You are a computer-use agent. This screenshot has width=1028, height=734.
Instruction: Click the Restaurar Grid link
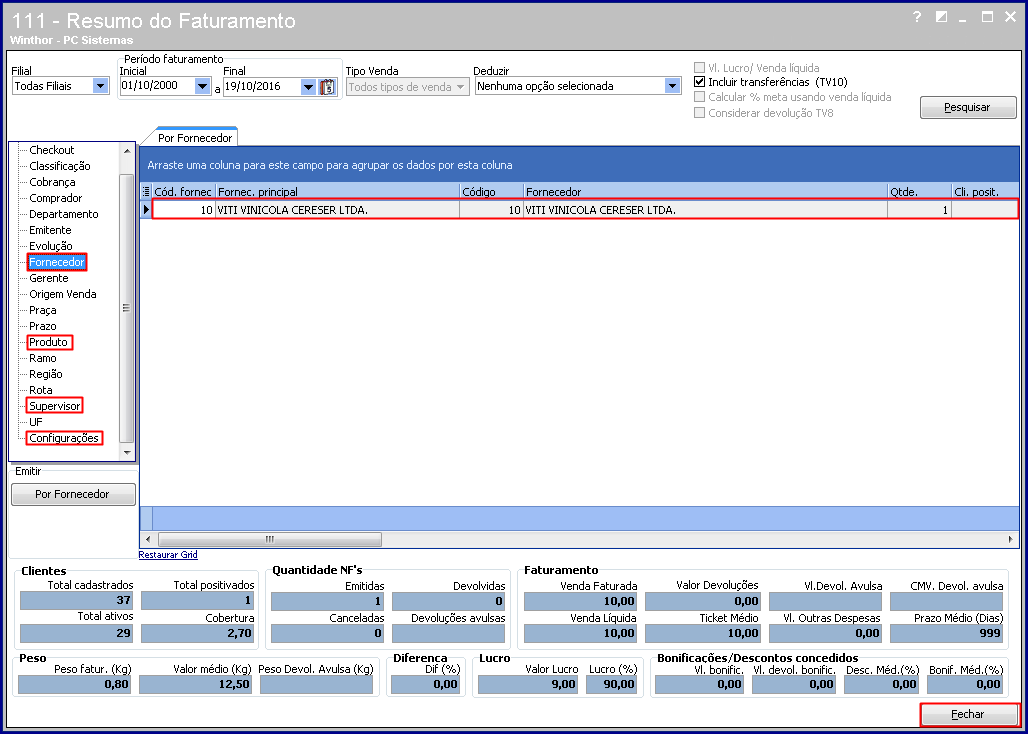[x=168, y=554]
